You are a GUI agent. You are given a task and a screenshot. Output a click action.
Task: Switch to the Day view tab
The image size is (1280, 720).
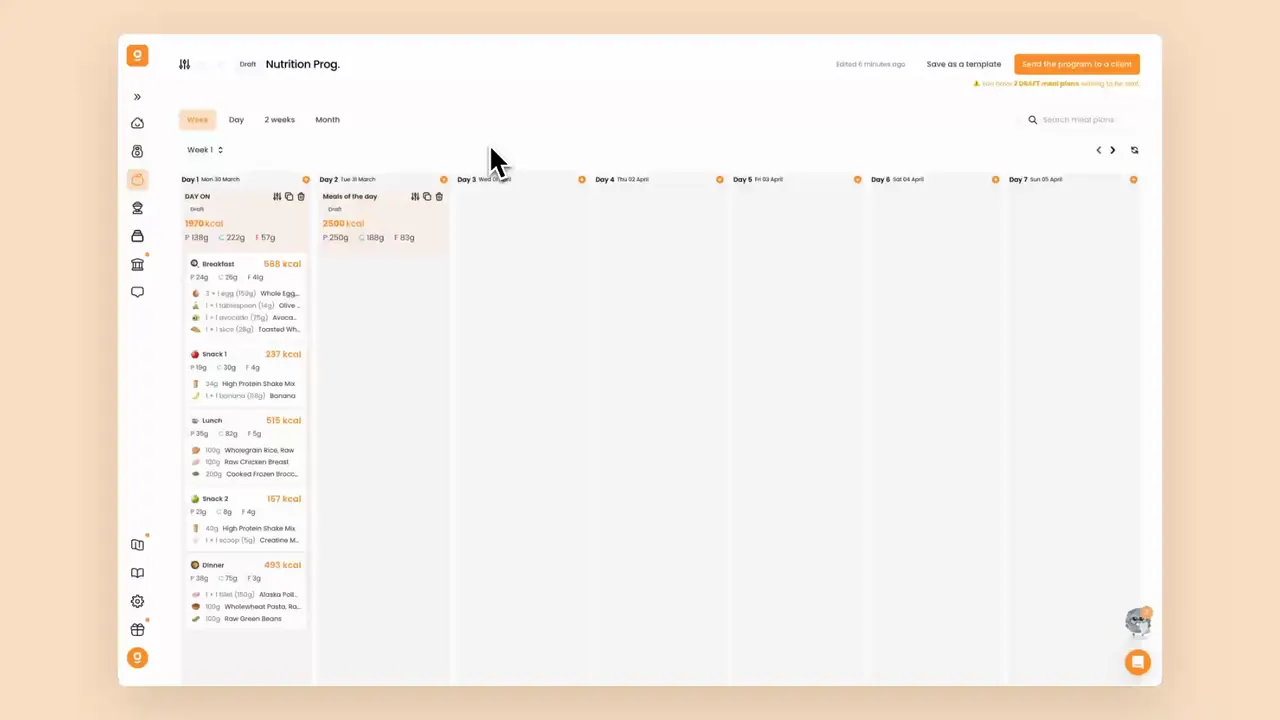click(x=236, y=120)
